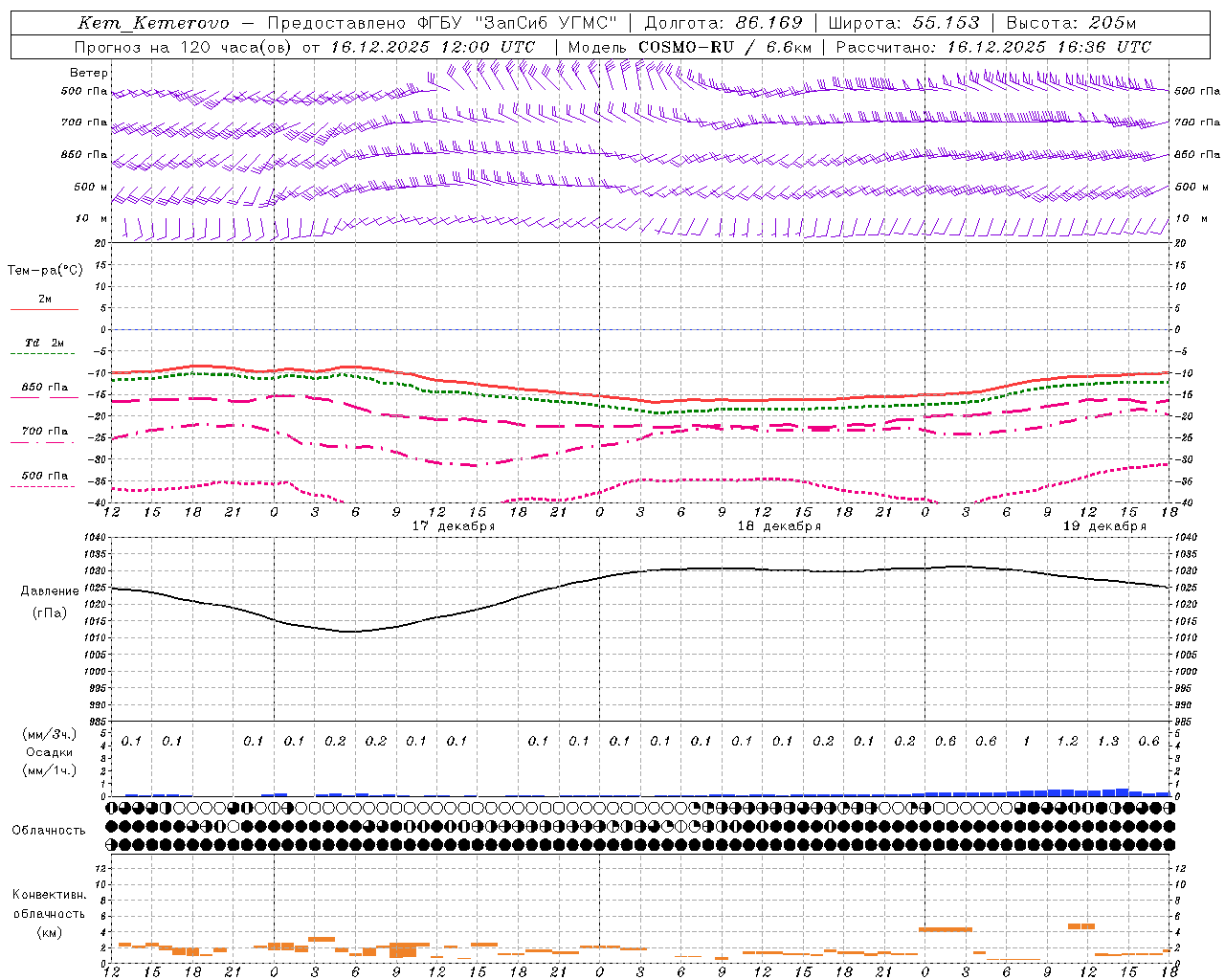Click the '17 декабря' date label

(x=454, y=526)
